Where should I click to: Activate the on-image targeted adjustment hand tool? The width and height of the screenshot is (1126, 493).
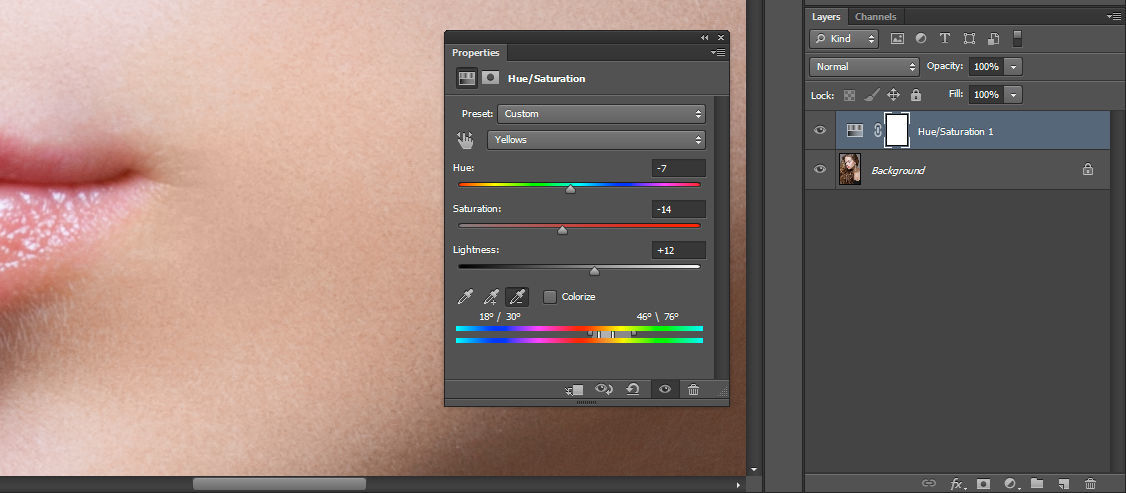point(465,140)
